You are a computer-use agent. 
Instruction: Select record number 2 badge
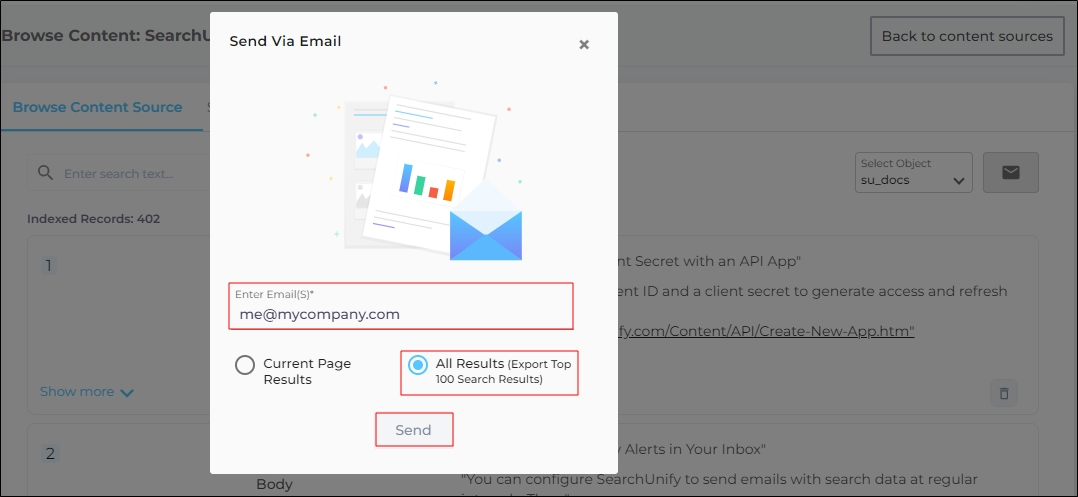click(x=49, y=454)
